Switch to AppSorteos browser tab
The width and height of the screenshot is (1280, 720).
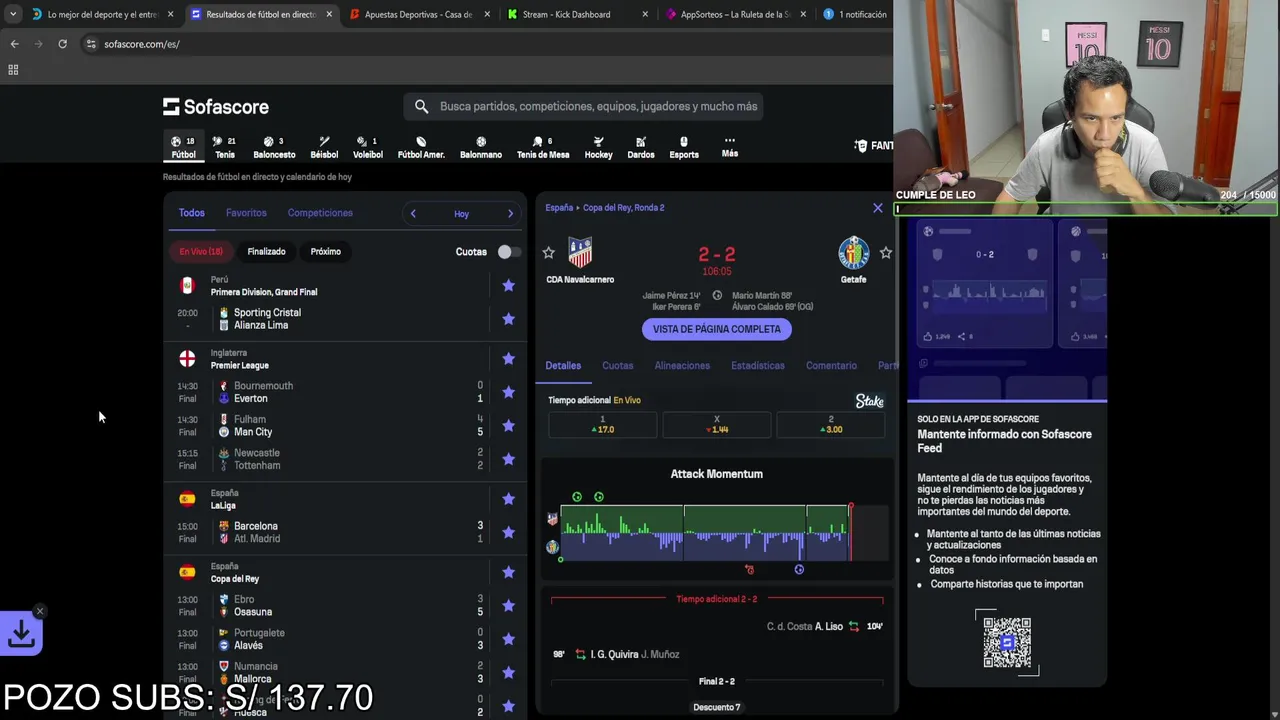[735, 14]
